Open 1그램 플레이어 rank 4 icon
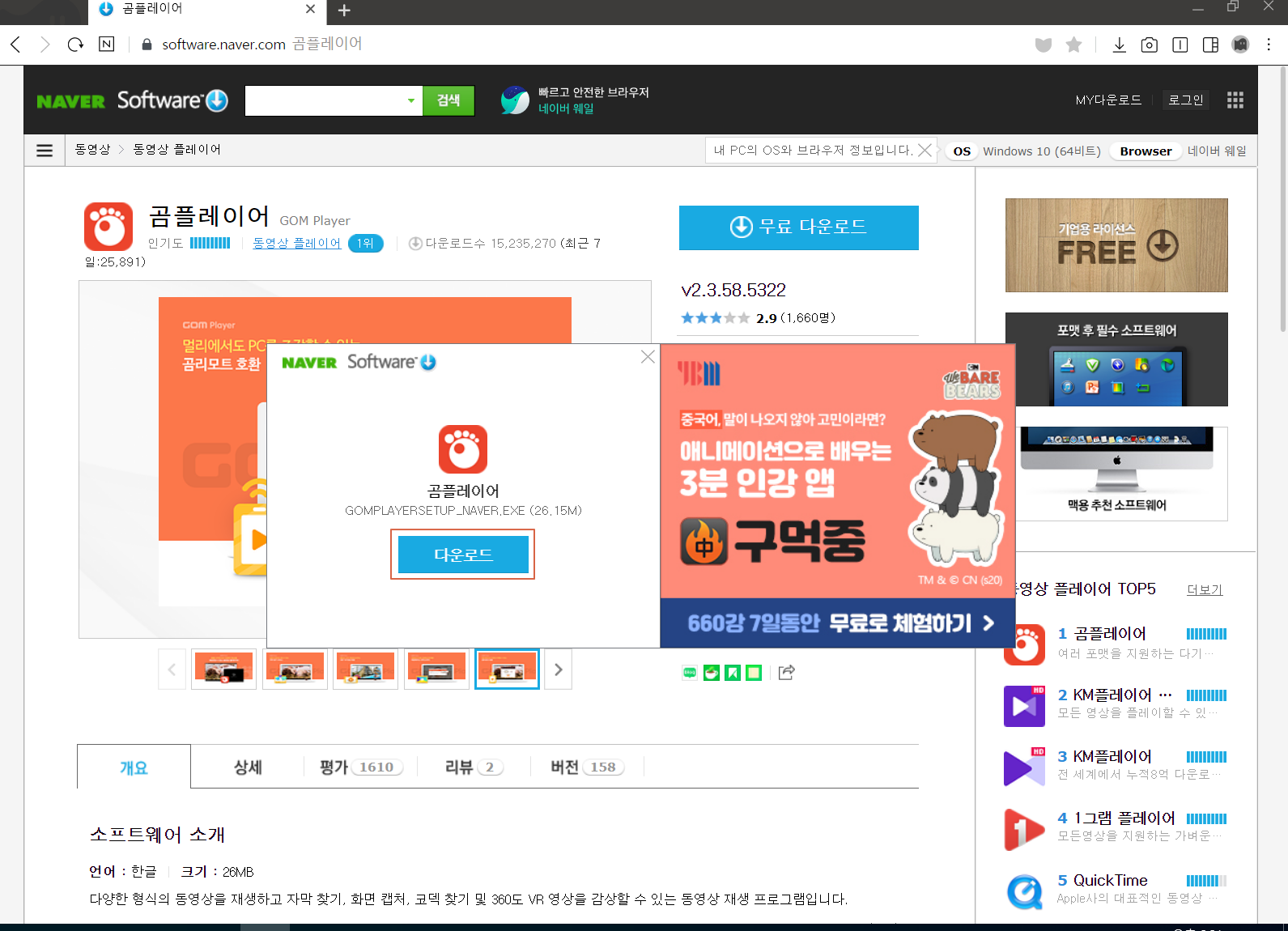Screen dimensions: 1288x931 1024,830
